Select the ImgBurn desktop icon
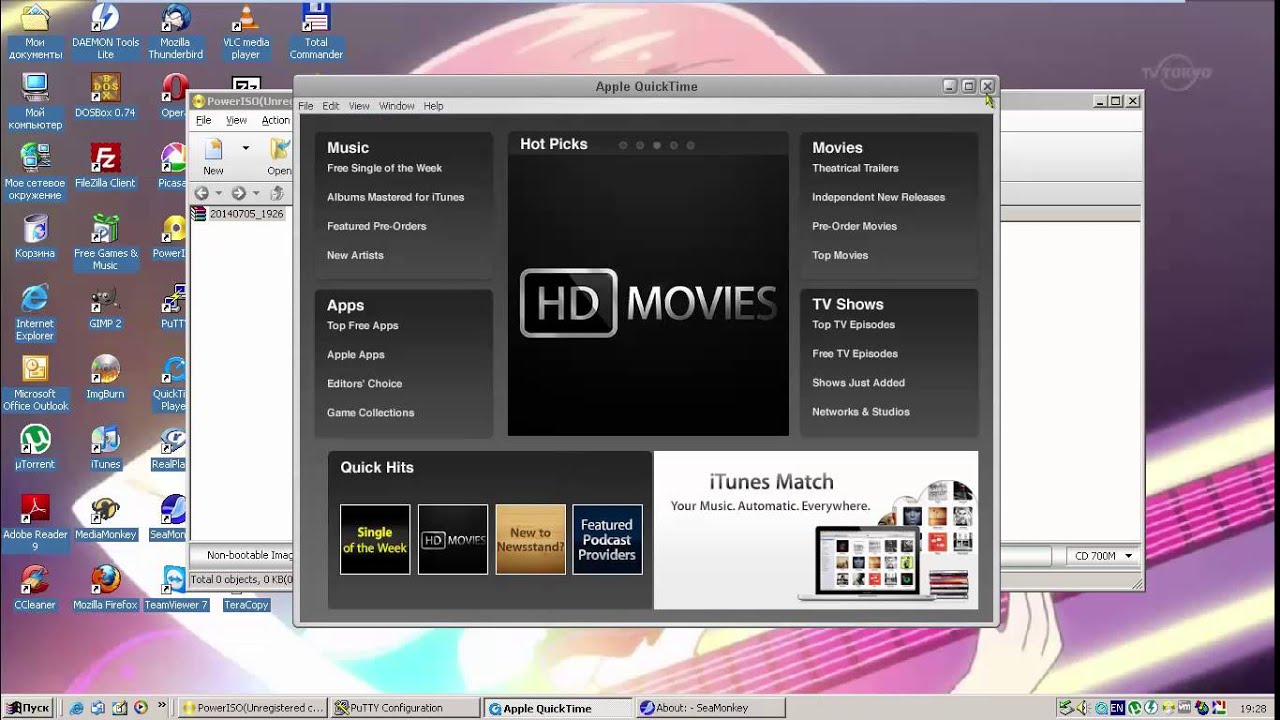Screen dimensions: 1280x720 [105, 376]
